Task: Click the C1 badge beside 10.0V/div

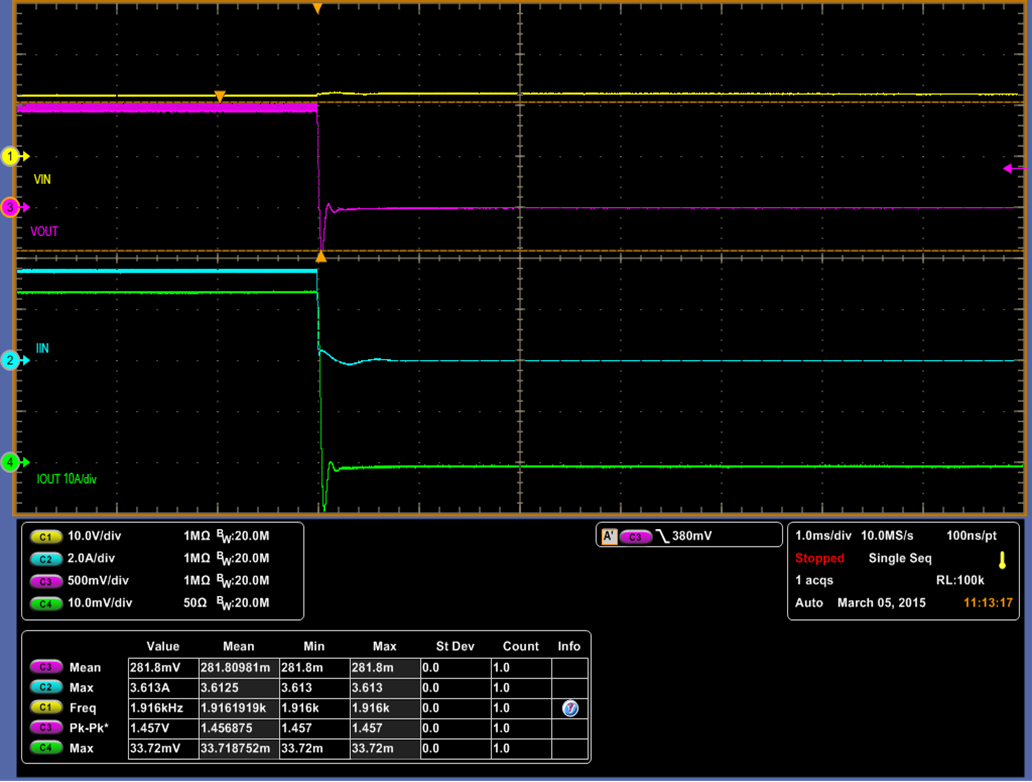Action: (45, 537)
